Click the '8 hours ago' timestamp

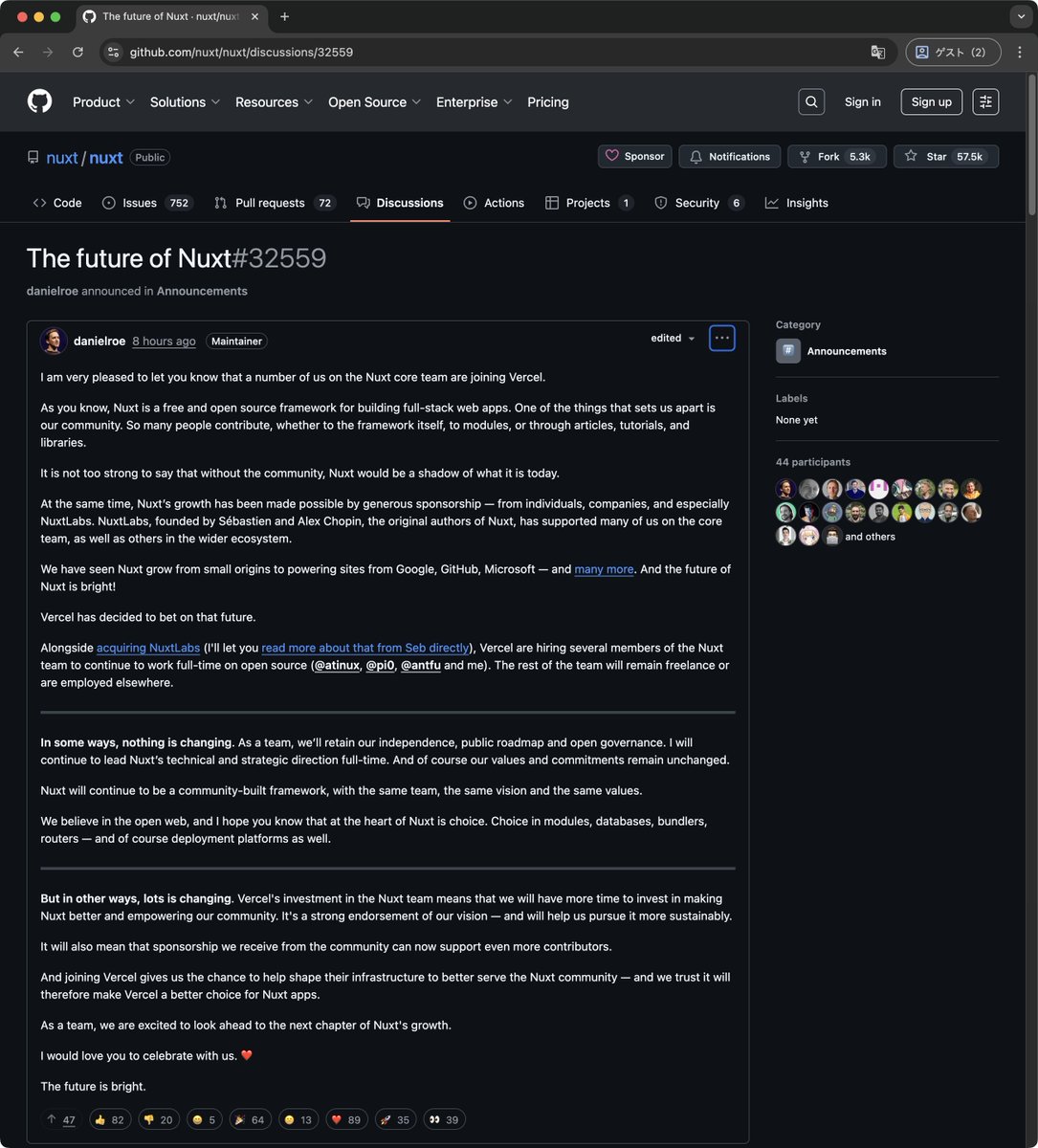pos(164,341)
